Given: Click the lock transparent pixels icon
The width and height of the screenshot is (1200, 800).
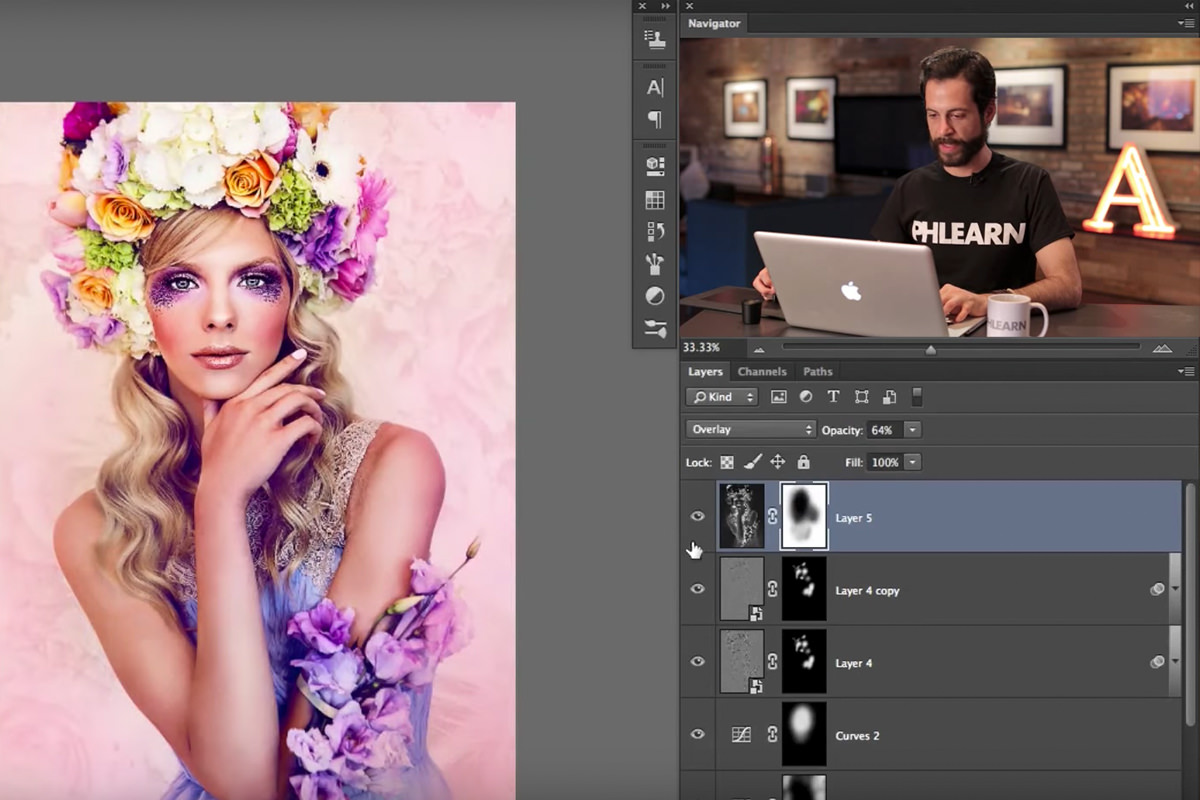Looking at the screenshot, I should pyautogui.click(x=727, y=462).
